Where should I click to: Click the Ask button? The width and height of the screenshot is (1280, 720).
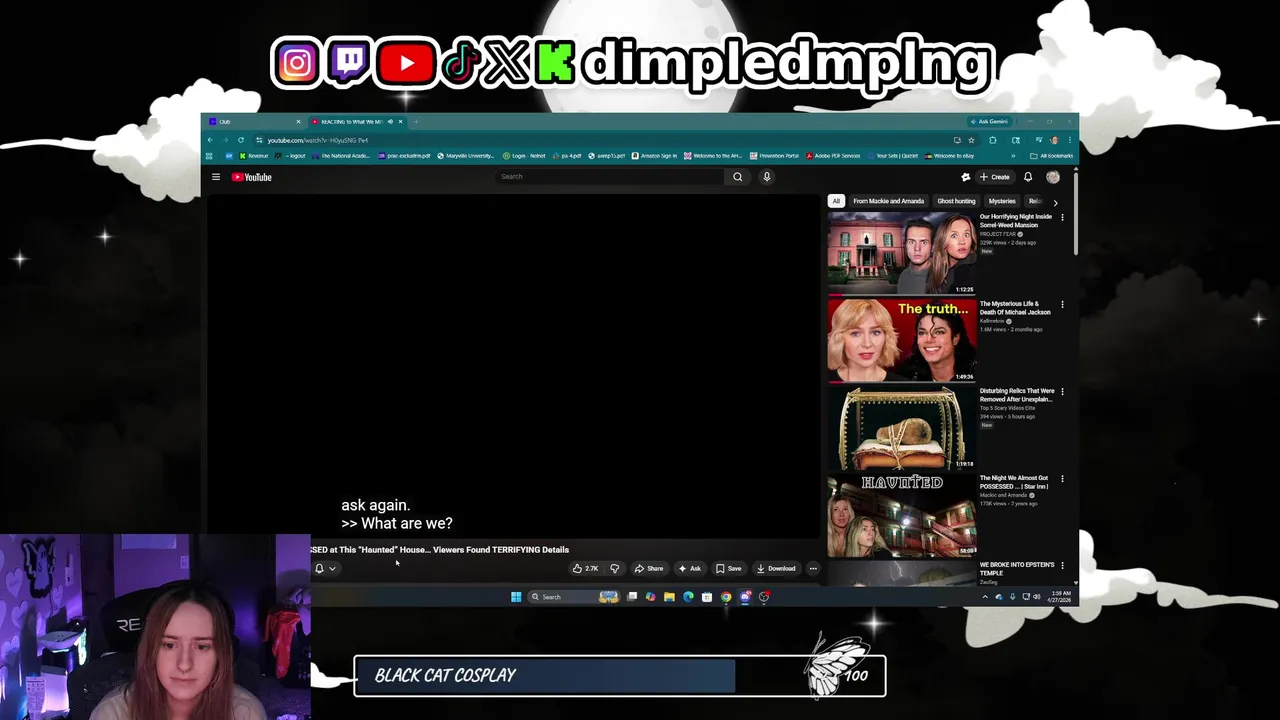(x=690, y=568)
